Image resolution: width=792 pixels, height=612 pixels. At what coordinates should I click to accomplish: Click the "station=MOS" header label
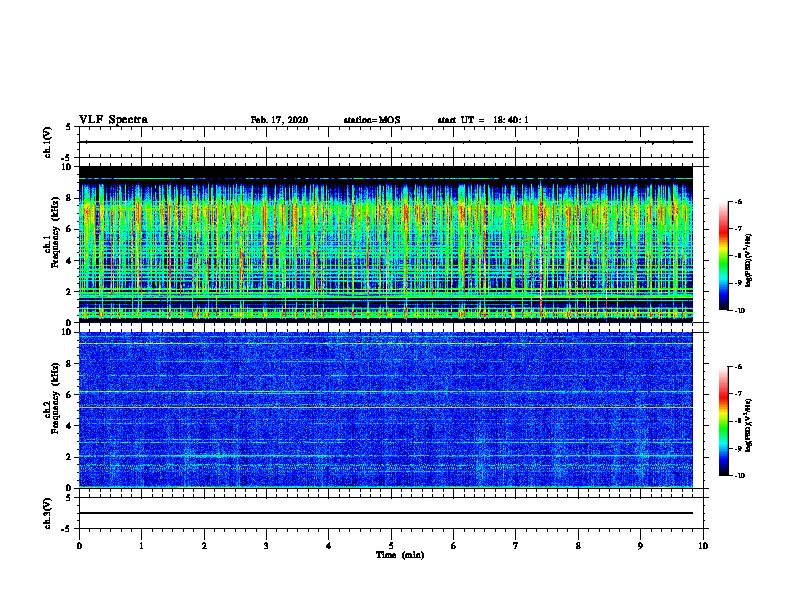(x=372, y=120)
